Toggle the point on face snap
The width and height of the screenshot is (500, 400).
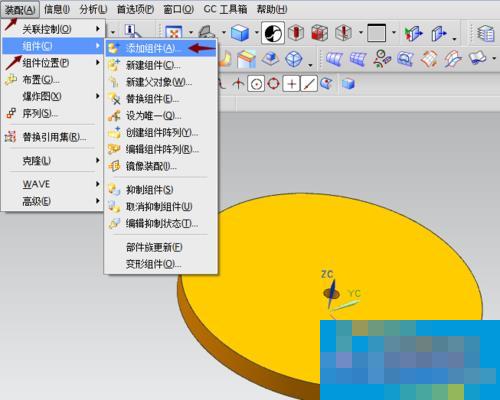(x=326, y=84)
